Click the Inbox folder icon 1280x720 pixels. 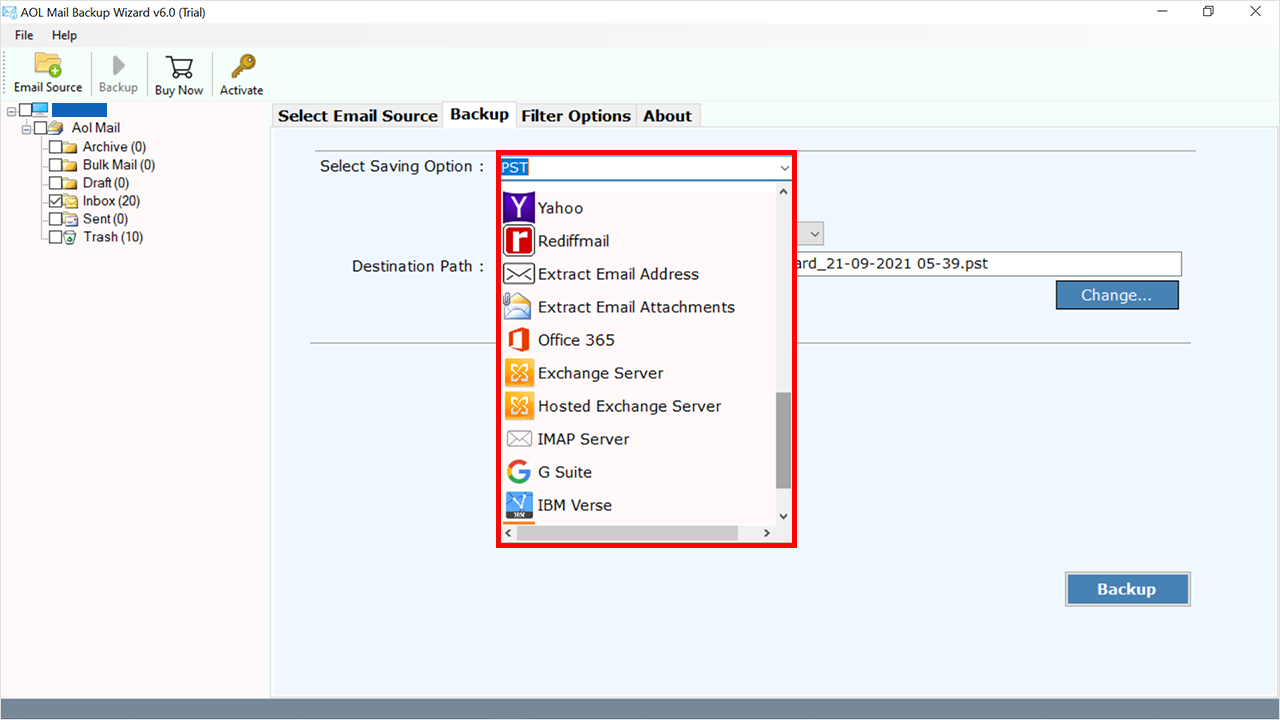click(x=70, y=201)
